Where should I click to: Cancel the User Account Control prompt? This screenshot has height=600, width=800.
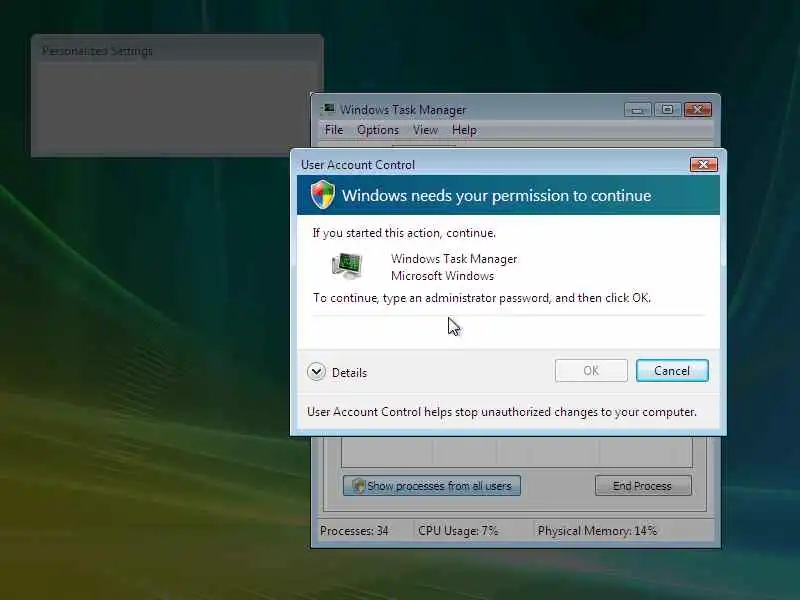[x=672, y=370]
